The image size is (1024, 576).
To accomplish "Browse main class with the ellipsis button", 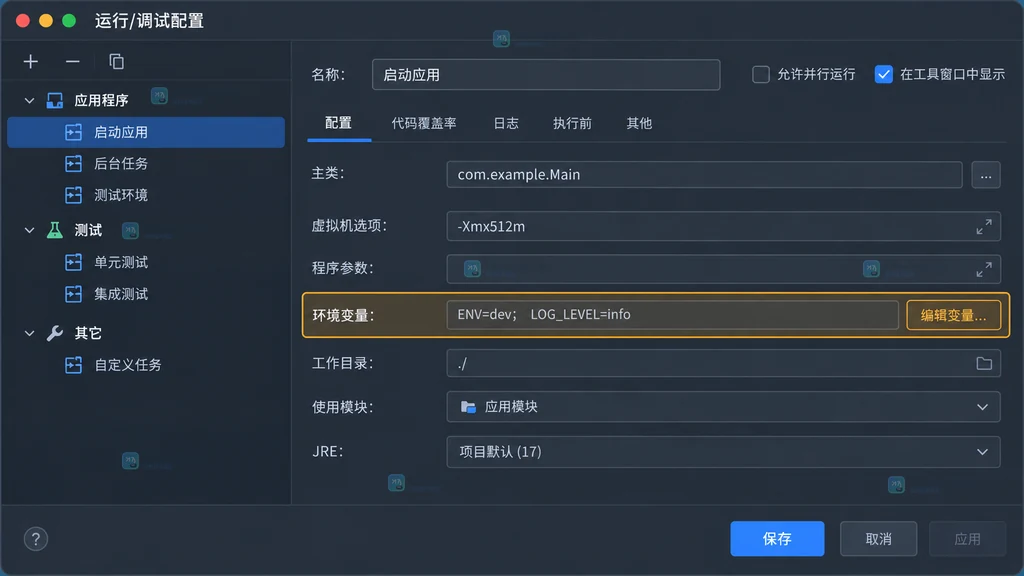I will [985, 175].
